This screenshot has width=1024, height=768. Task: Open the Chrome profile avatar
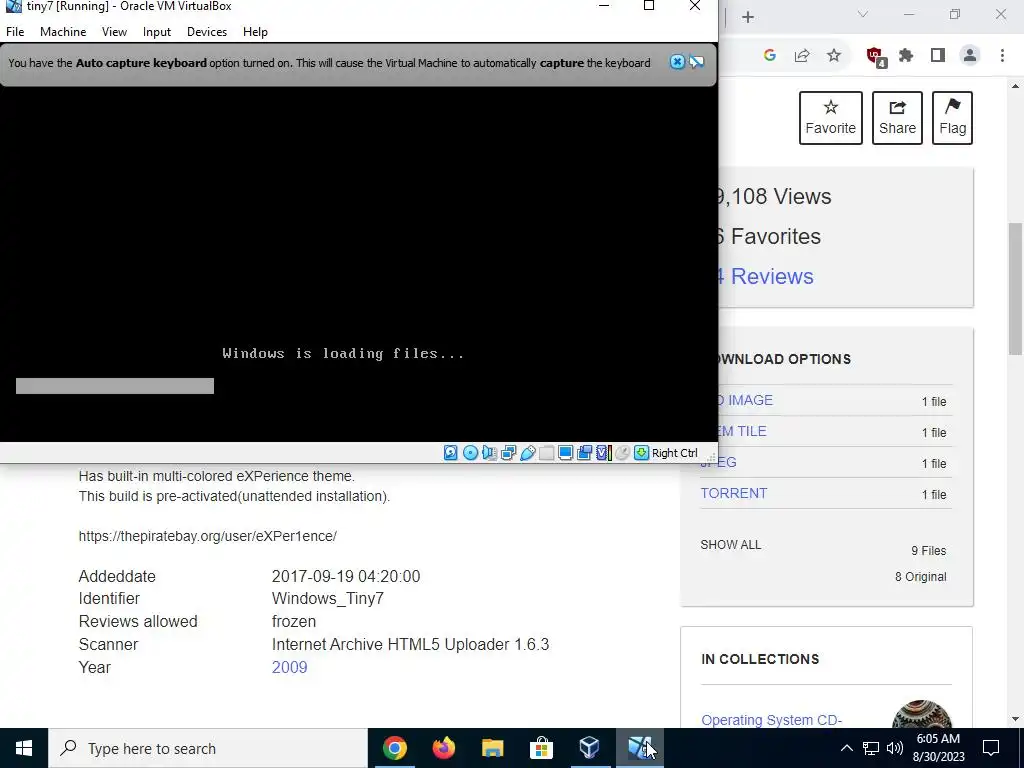point(970,56)
